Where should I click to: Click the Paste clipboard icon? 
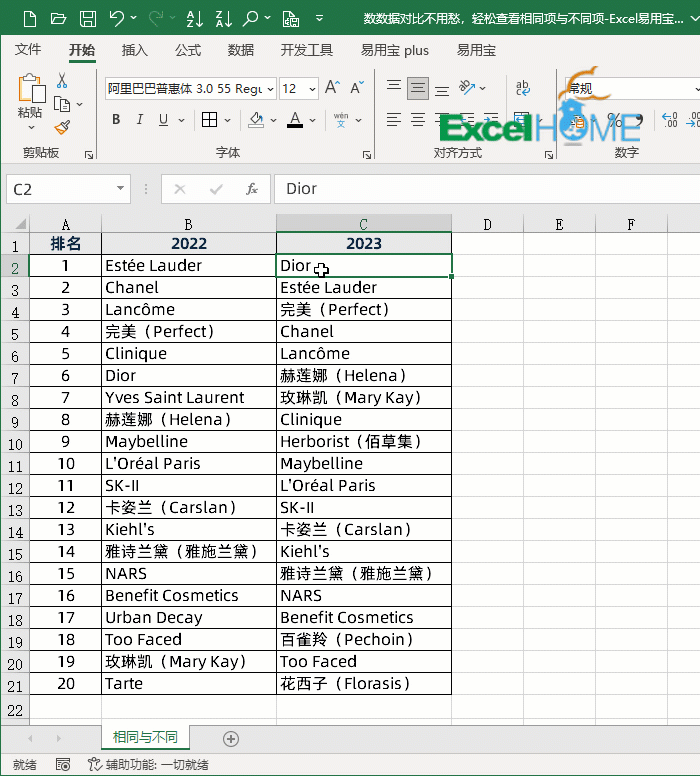[31, 89]
